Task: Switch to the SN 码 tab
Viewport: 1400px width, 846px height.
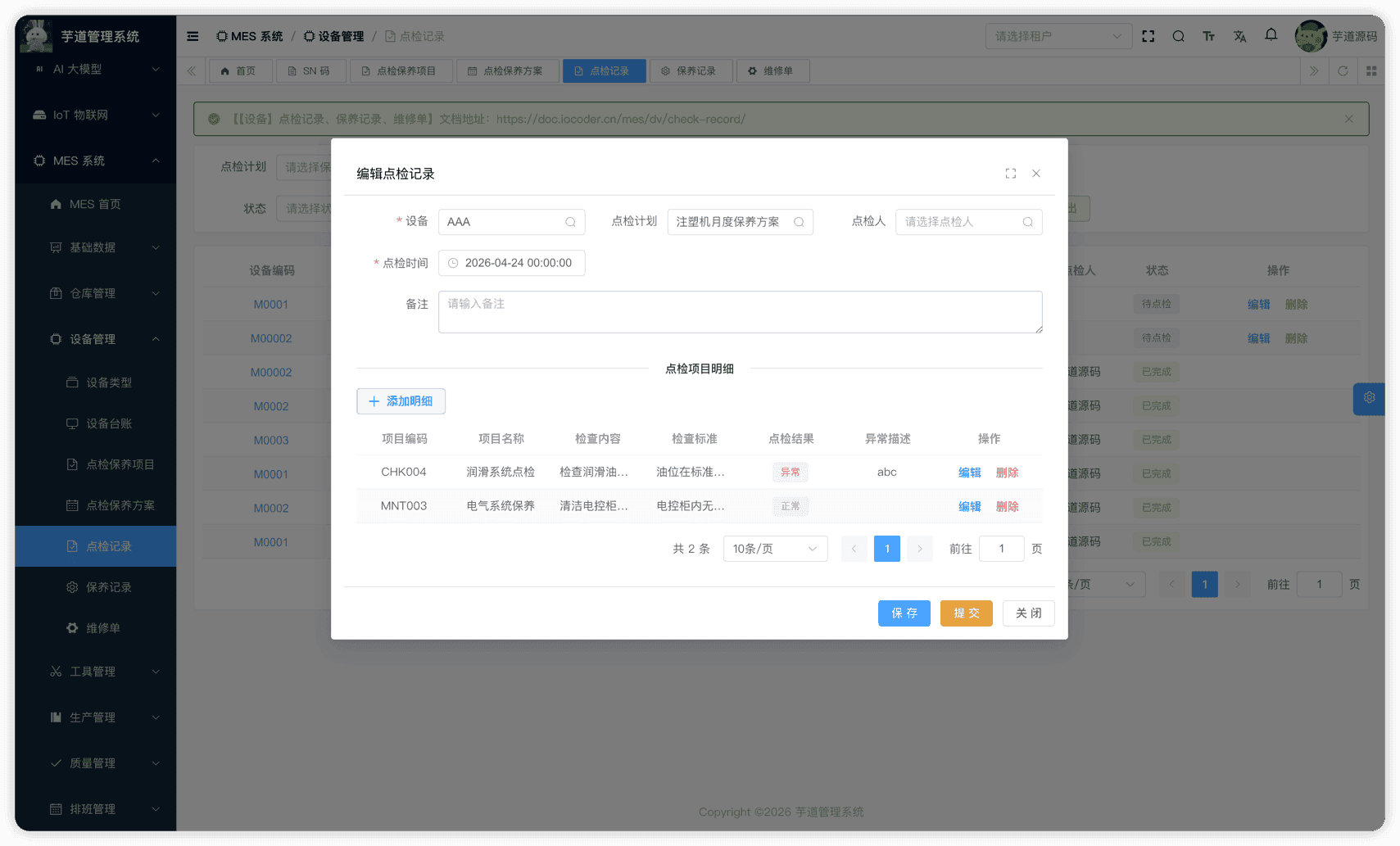Action: [x=310, y=70]
